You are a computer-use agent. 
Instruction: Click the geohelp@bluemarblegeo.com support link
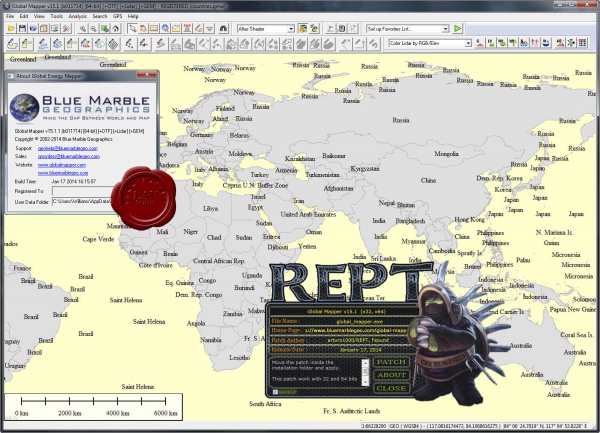(68, 148)
